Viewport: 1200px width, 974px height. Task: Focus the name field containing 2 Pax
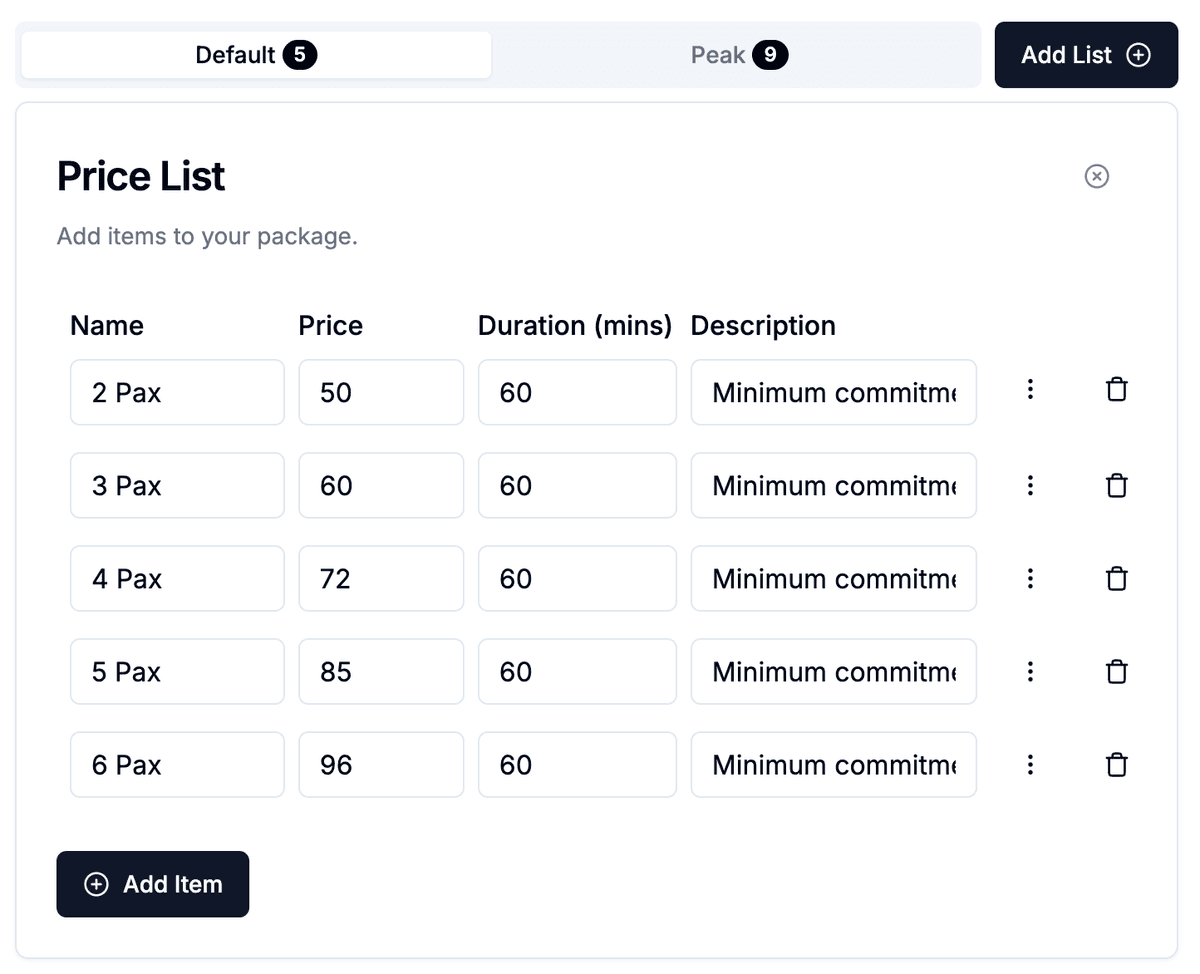177,393
